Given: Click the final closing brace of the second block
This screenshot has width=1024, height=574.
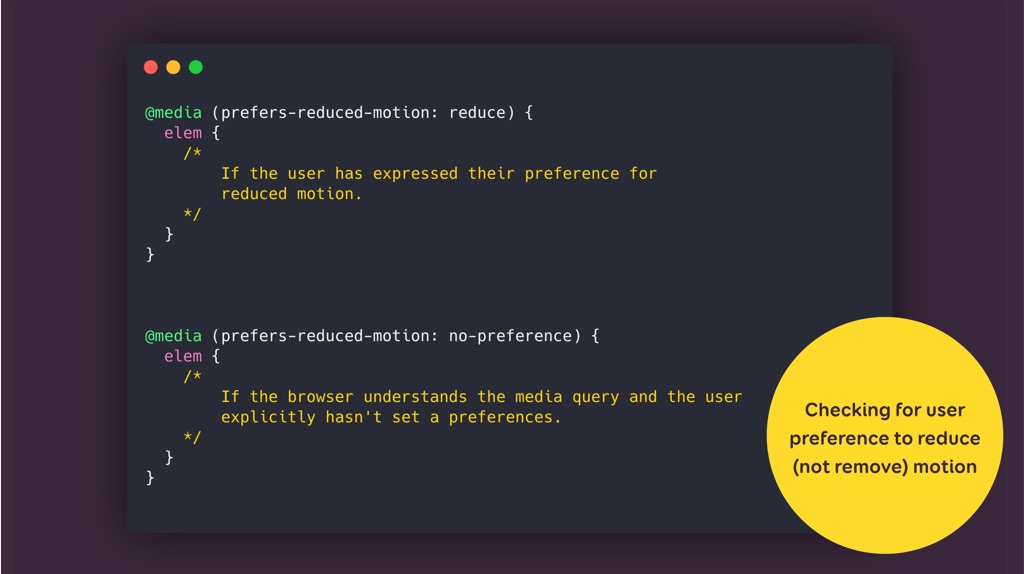Looking at the screenshot, I should (x=151, y=478).
